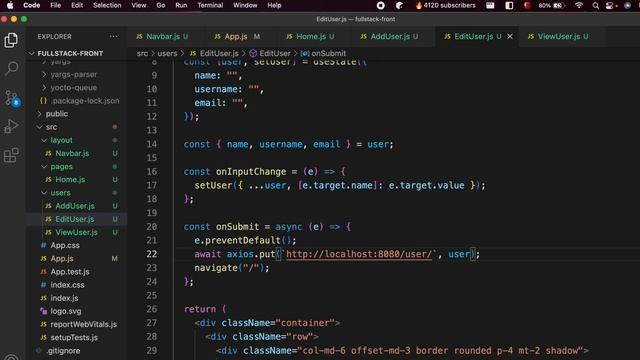
Task: Open the Search view in activity bar
Action: pos(11,68)
